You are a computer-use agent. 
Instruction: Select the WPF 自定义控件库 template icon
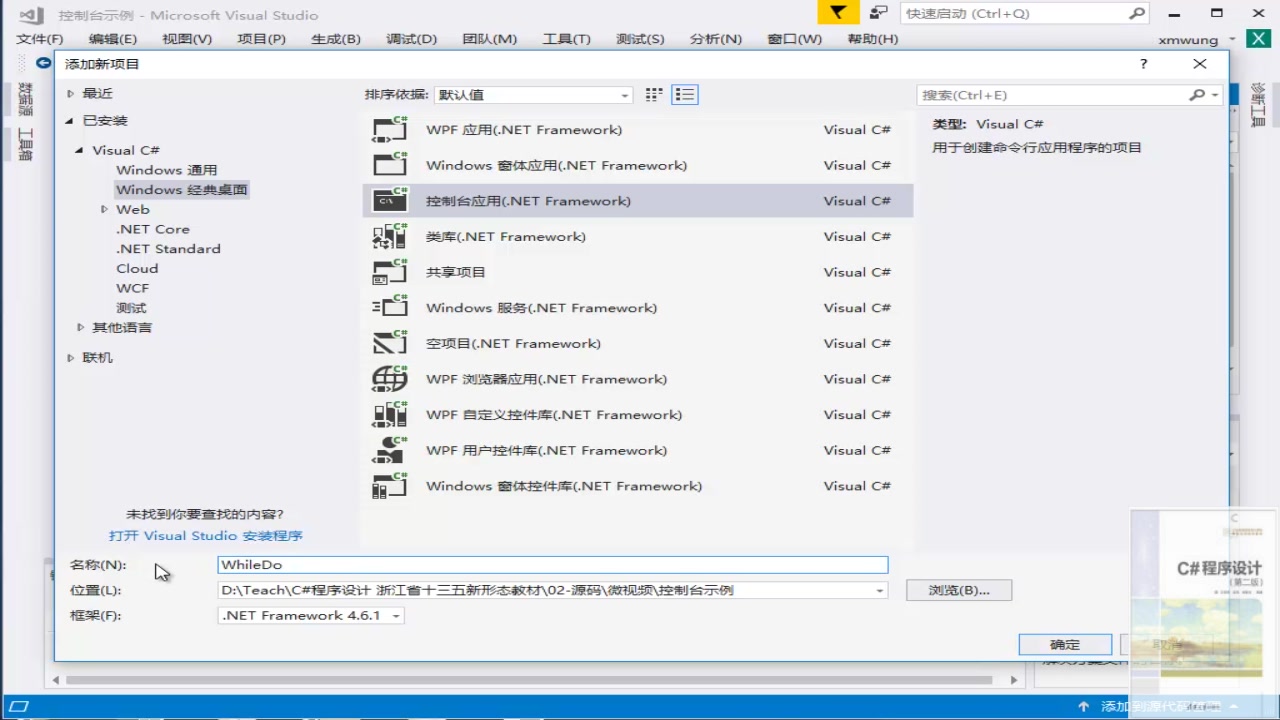point(390,414)
